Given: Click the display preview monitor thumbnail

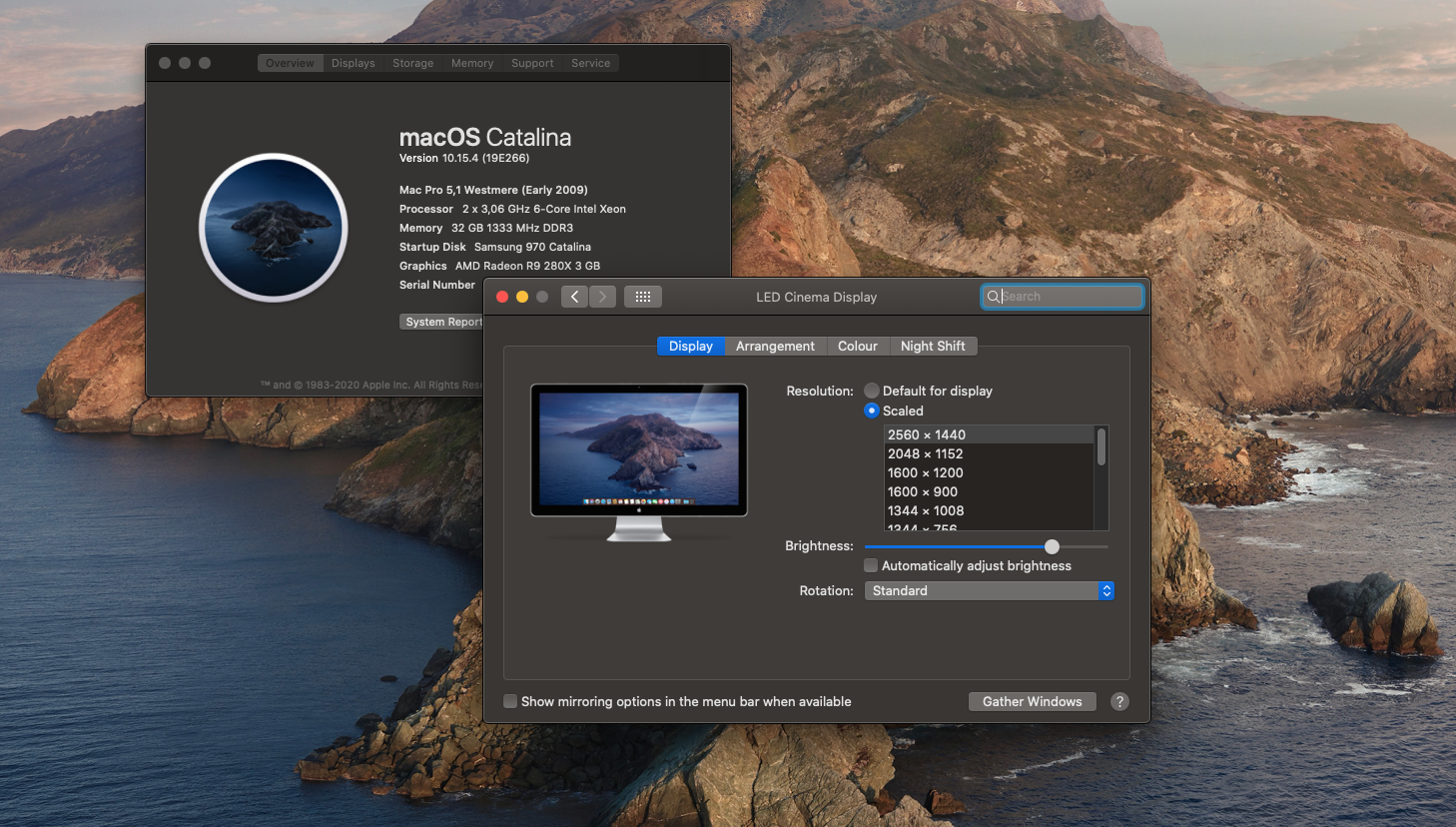Looking at the screenshot, I should pyautogui.click(x=639, y=462).
